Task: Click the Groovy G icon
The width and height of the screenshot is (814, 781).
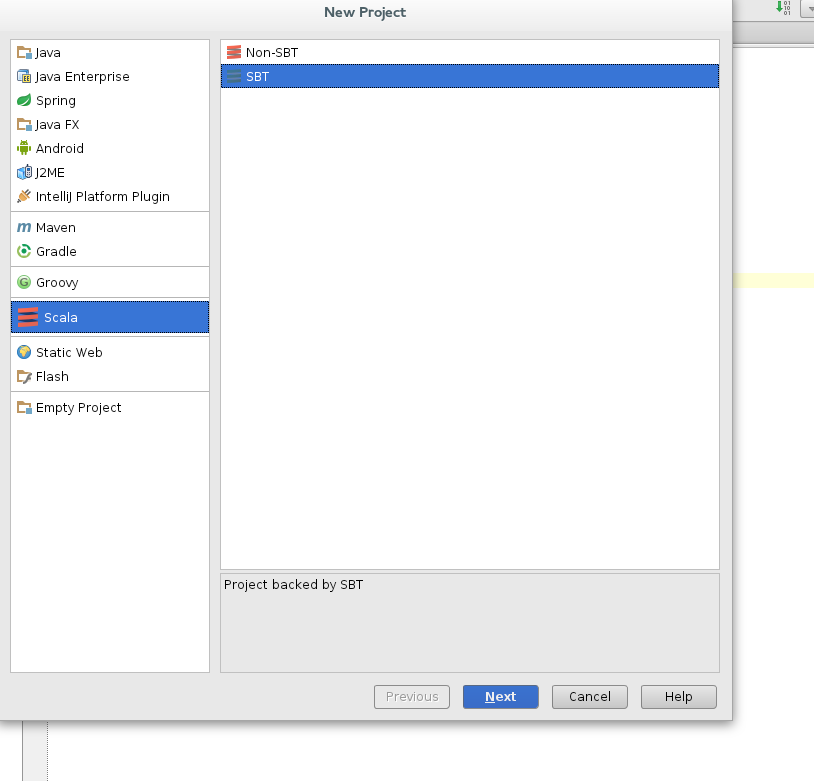Action: (24, 282)
